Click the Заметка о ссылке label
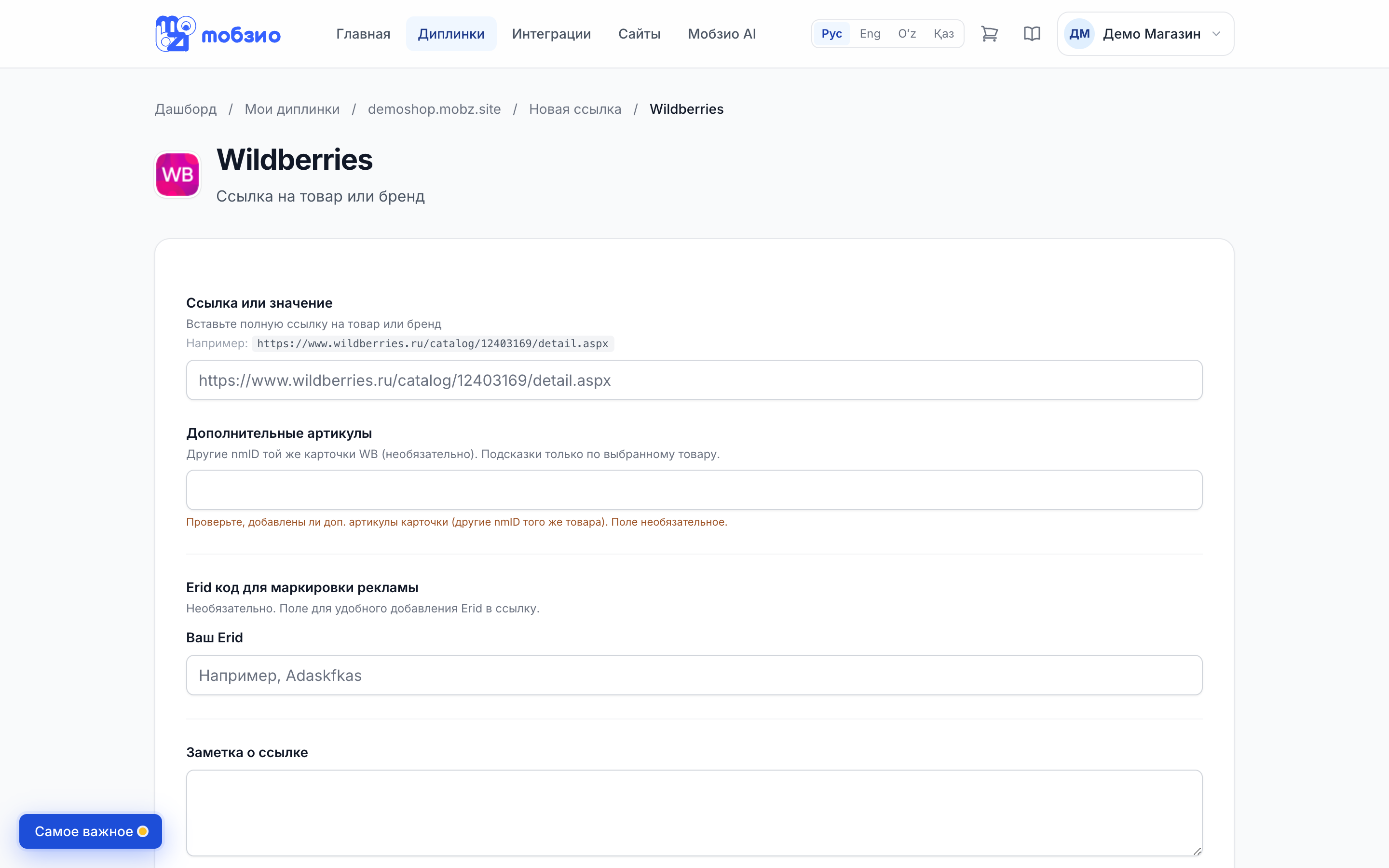The image size is (1389, 868). 247,753
